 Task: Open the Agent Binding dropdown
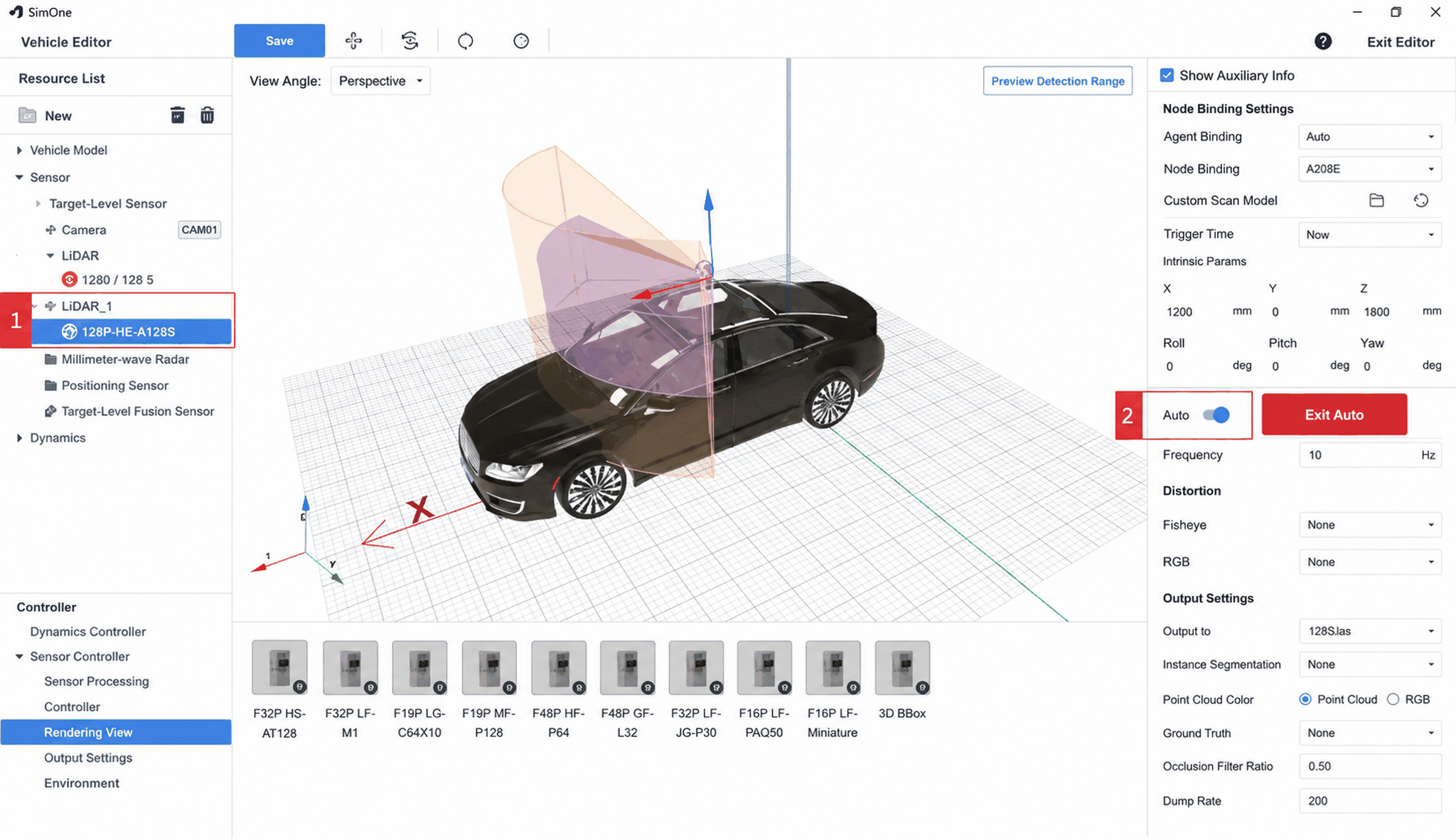pyautogui.click(x=1370, y=137)
